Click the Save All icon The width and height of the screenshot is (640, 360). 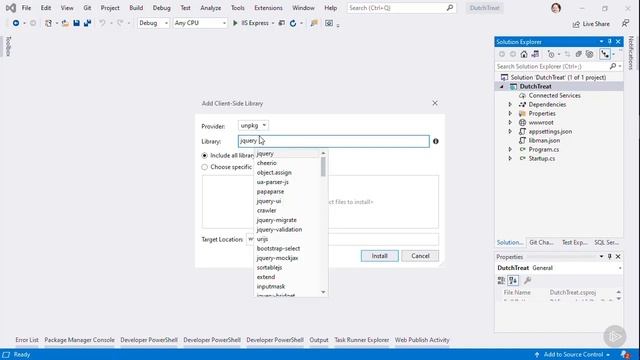click(87, 23)
